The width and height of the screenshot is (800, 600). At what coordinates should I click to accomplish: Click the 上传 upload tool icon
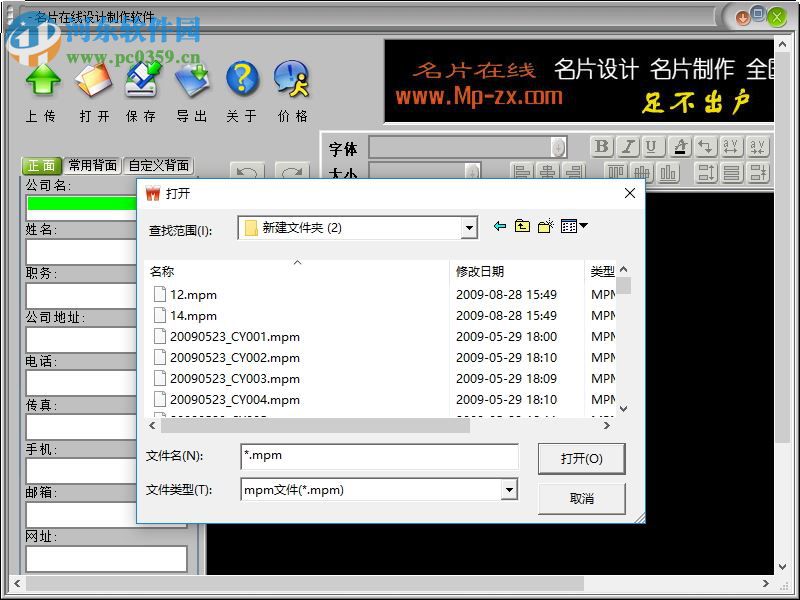point(42,80)
